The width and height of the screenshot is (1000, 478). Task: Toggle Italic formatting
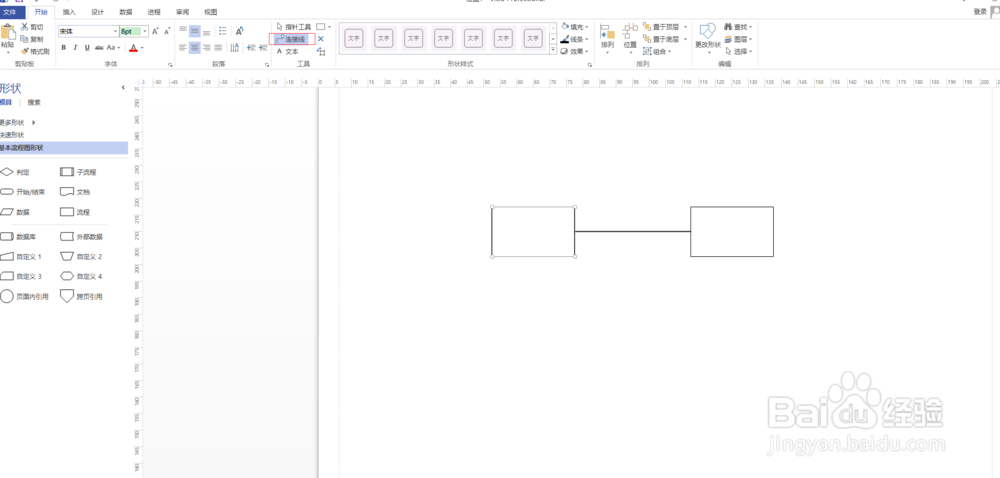pos(75,48)
